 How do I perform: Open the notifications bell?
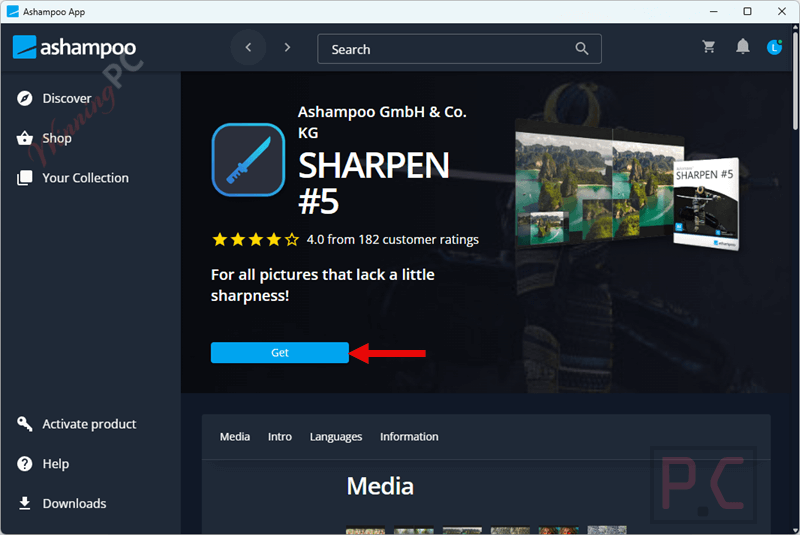(x=743, y=46)
